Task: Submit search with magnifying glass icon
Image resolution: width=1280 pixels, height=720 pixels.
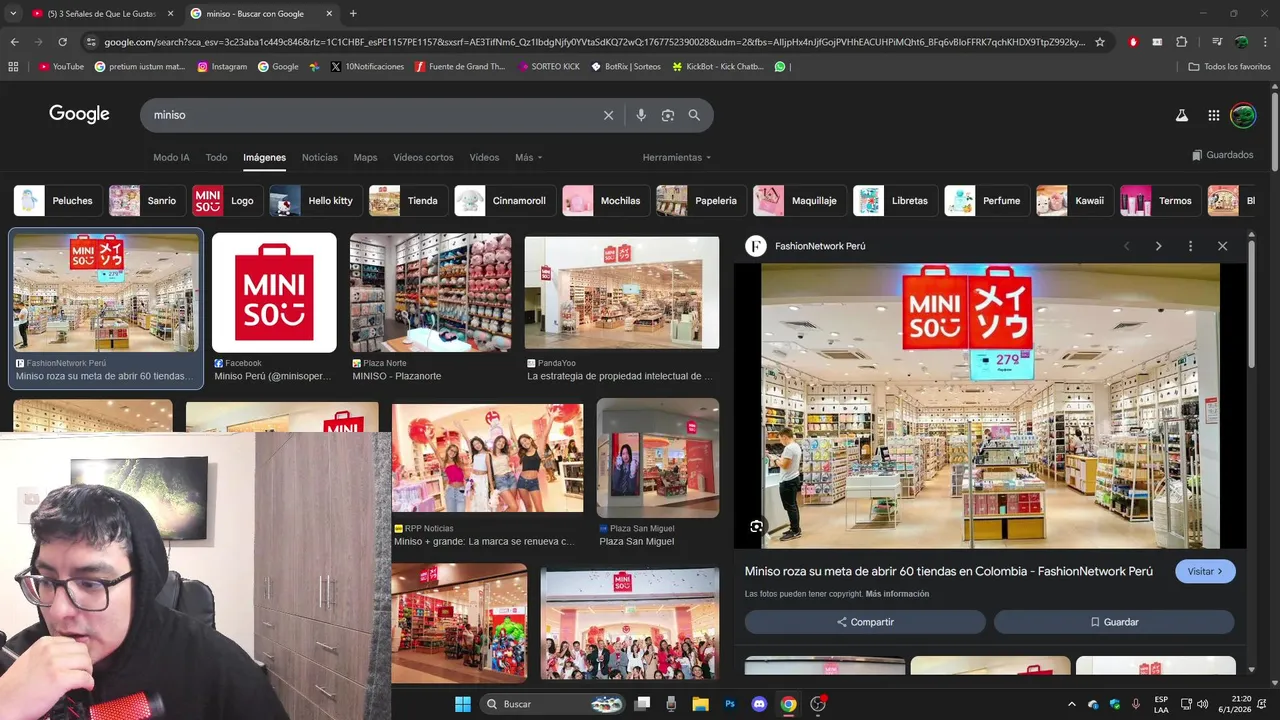Action: [694, 115]
